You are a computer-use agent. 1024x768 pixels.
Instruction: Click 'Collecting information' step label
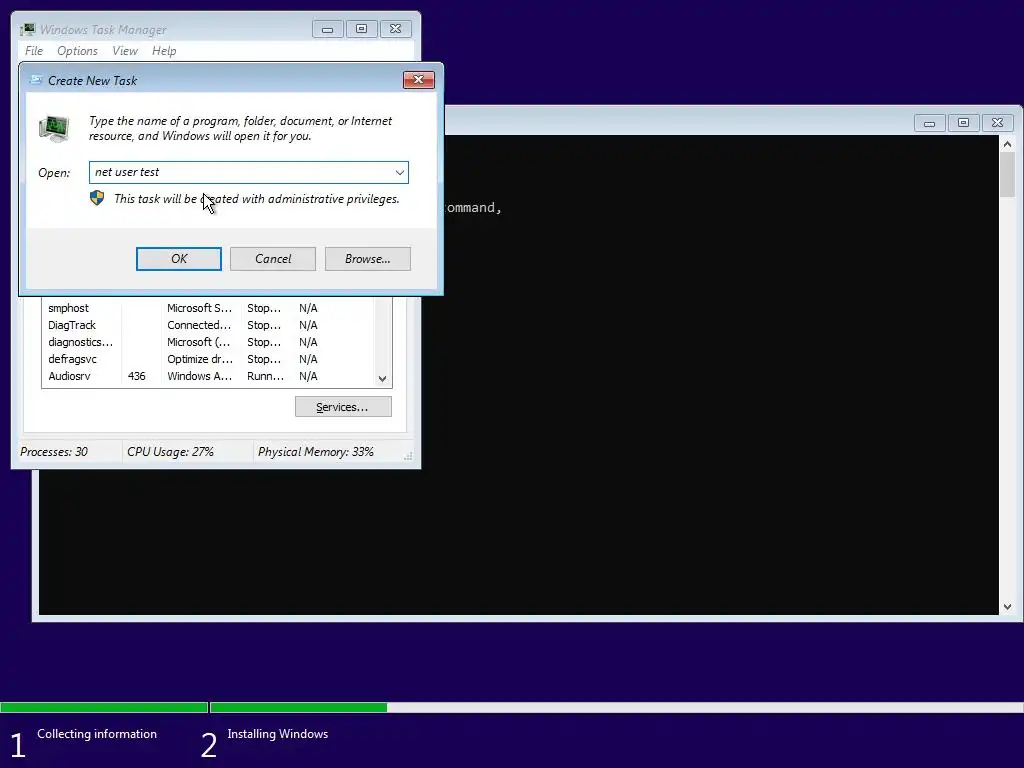coord(97,734)
